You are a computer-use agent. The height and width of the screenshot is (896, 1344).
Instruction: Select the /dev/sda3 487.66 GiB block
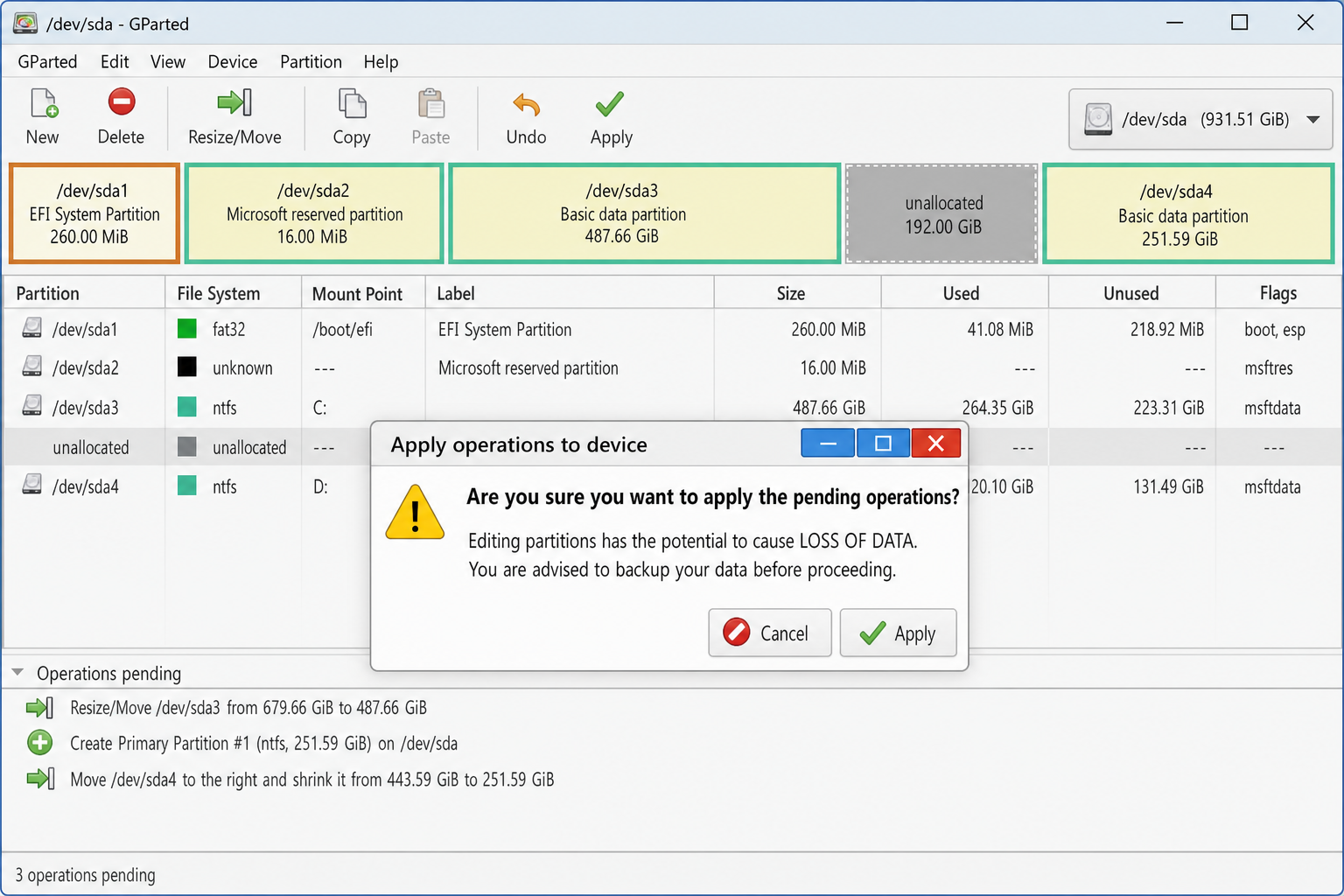645,213
